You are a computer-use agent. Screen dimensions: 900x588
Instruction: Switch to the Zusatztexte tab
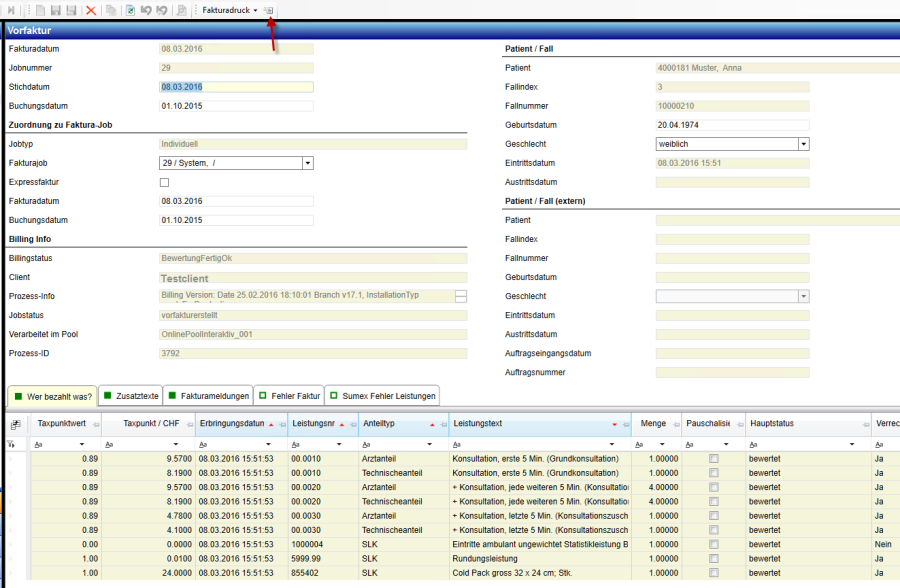click(x=132, y=396)
